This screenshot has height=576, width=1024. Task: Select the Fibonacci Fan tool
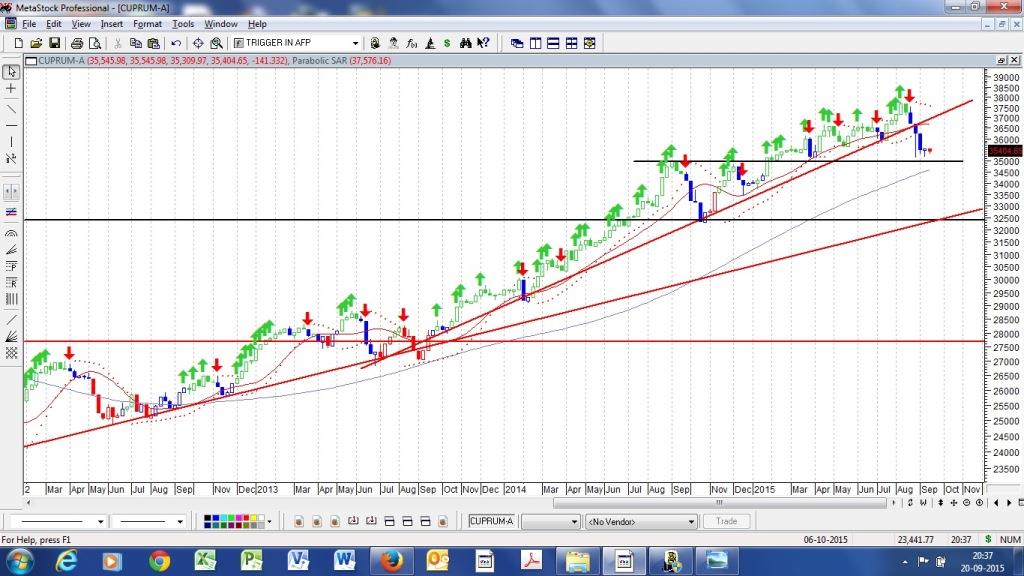[11, 249]
